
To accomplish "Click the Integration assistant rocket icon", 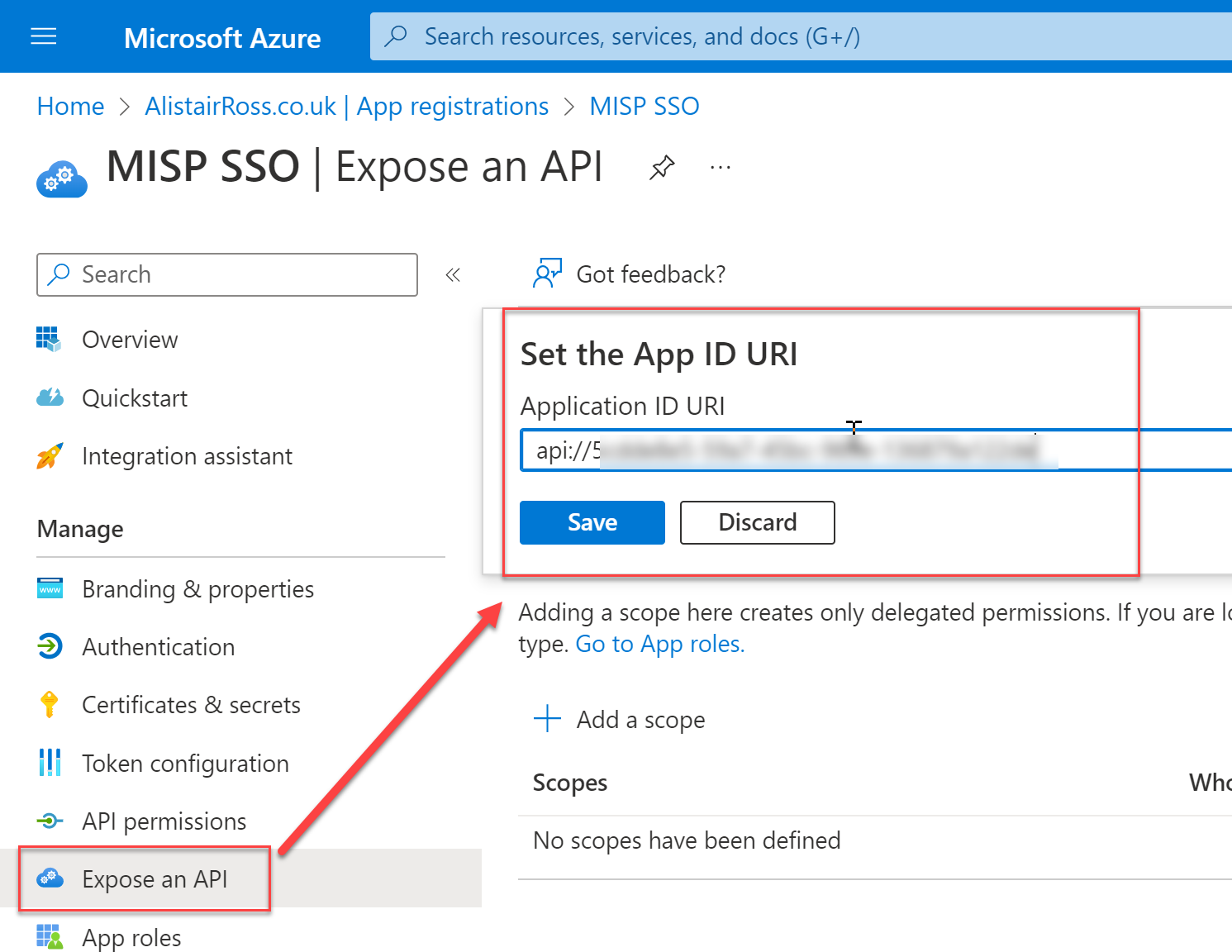I will tap(50, 456).
